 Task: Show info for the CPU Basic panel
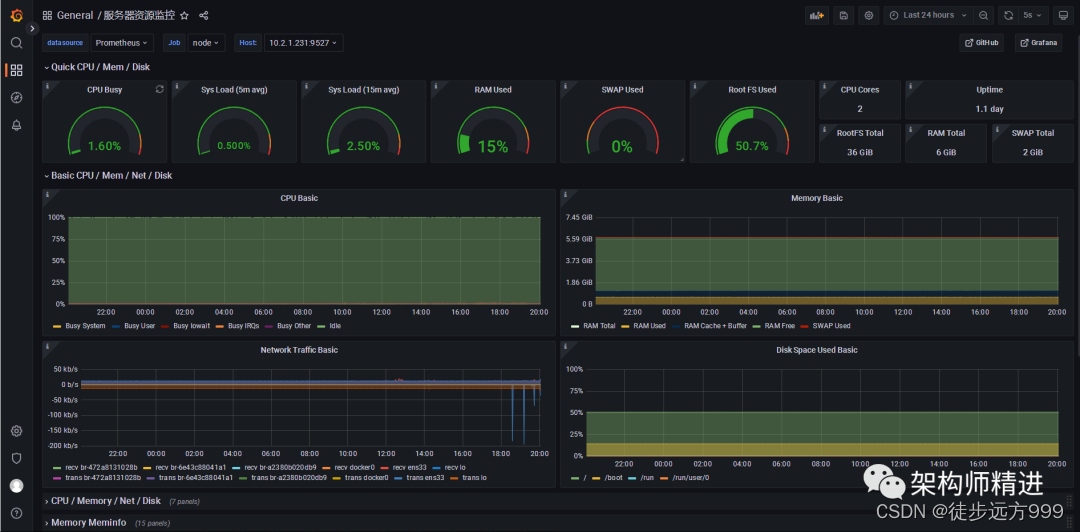coord(47,194)
